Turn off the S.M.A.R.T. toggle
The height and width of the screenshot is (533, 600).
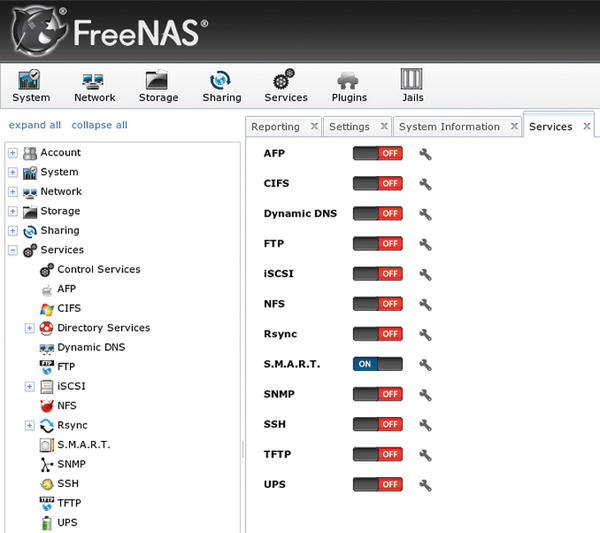click(377, 364)
